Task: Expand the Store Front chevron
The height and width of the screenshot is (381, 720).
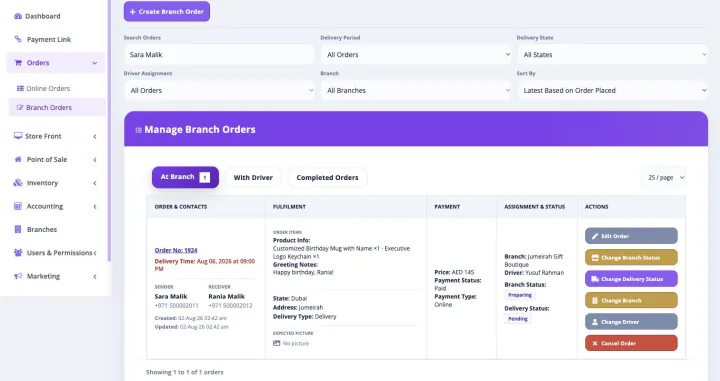Action: pos(95,136)
